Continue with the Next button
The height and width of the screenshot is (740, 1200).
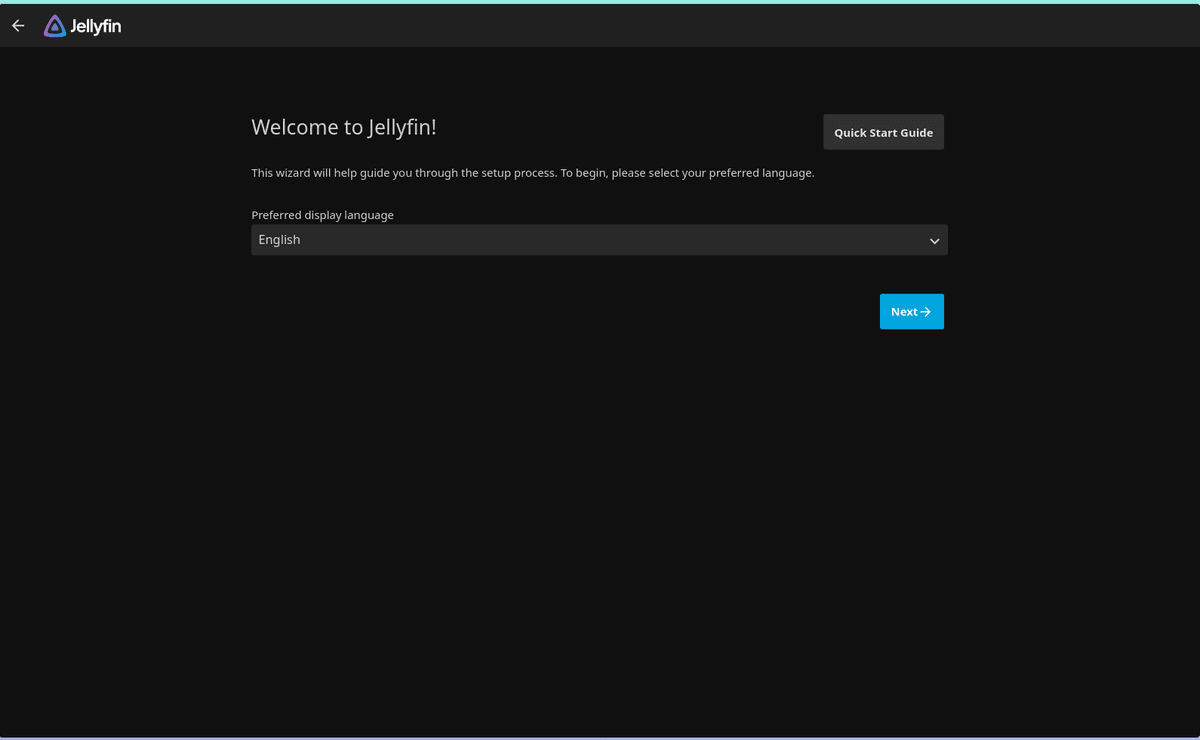[x=911, y=311]
